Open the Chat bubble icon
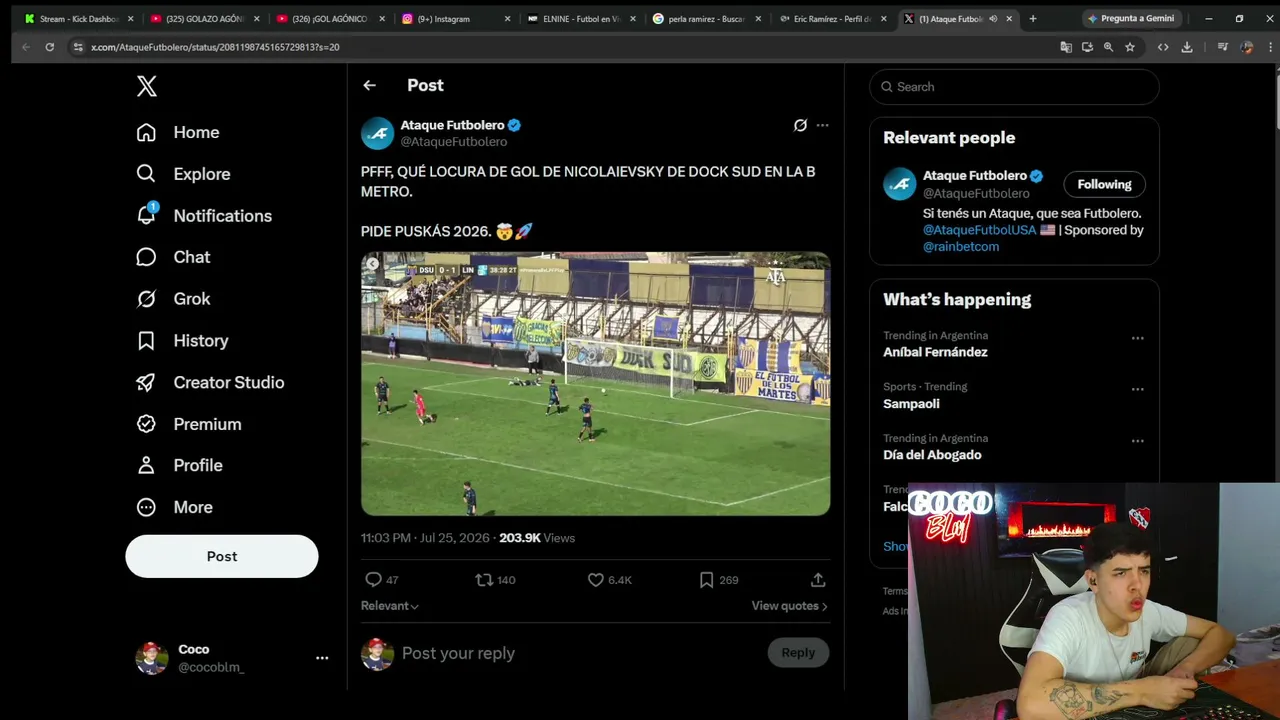Viewport: 1280px width, 720px height. [x=146, y=257]
